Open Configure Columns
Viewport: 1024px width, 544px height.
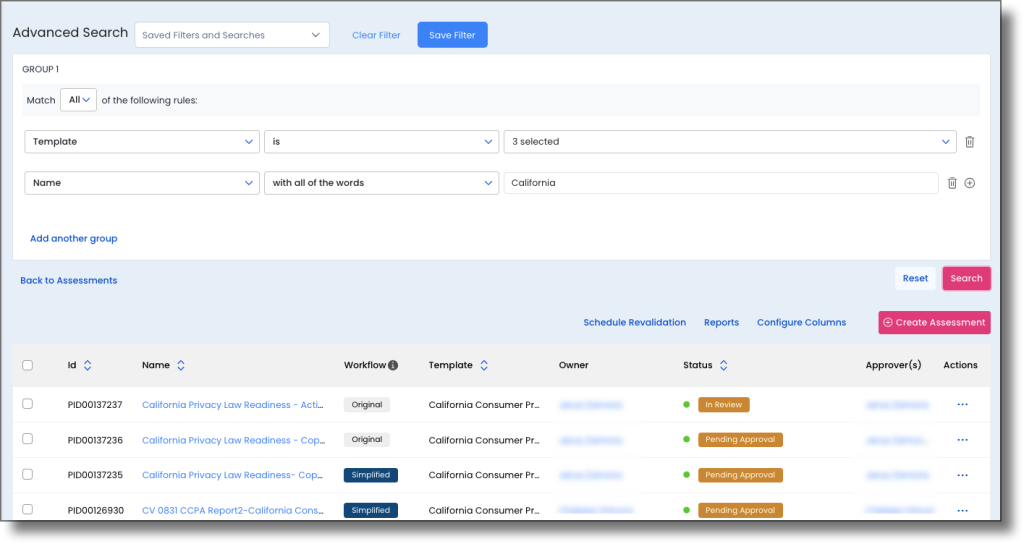[x=801, y=323]
